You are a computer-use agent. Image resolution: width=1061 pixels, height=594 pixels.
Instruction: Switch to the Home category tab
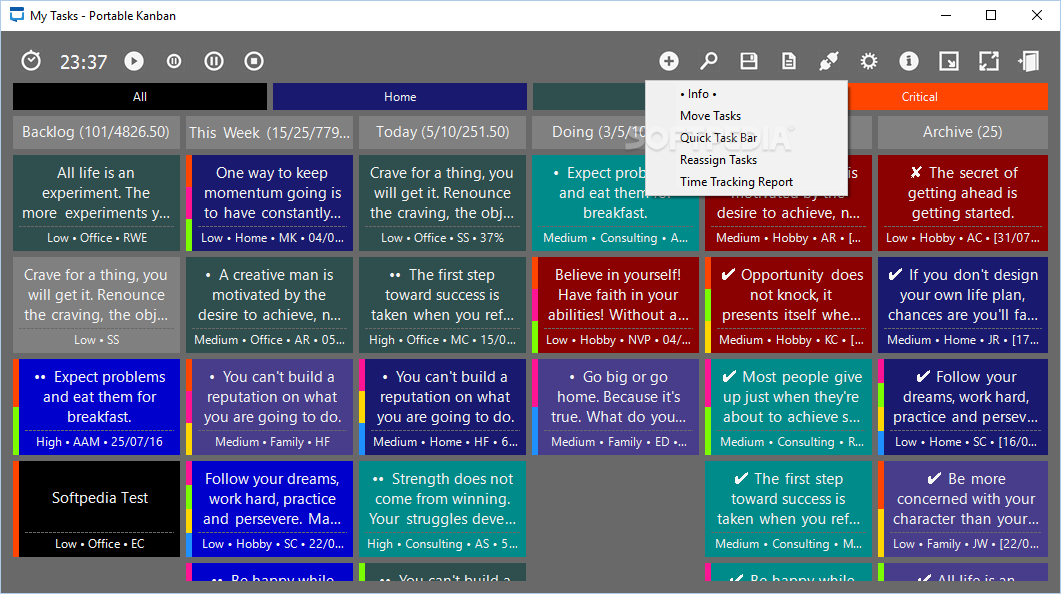click(x=400, y=97)
